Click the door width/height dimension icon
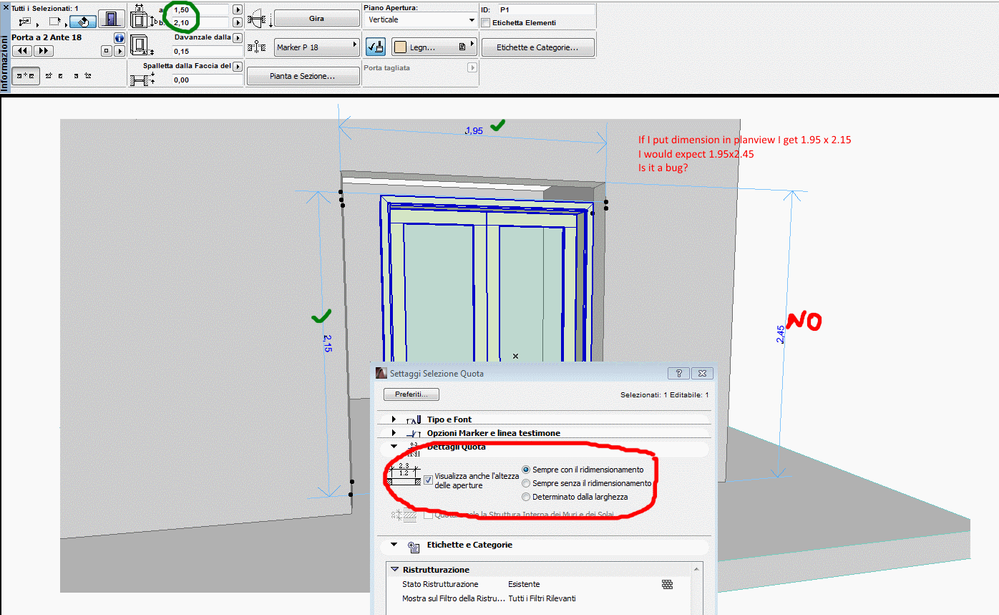 click(140, 17)
